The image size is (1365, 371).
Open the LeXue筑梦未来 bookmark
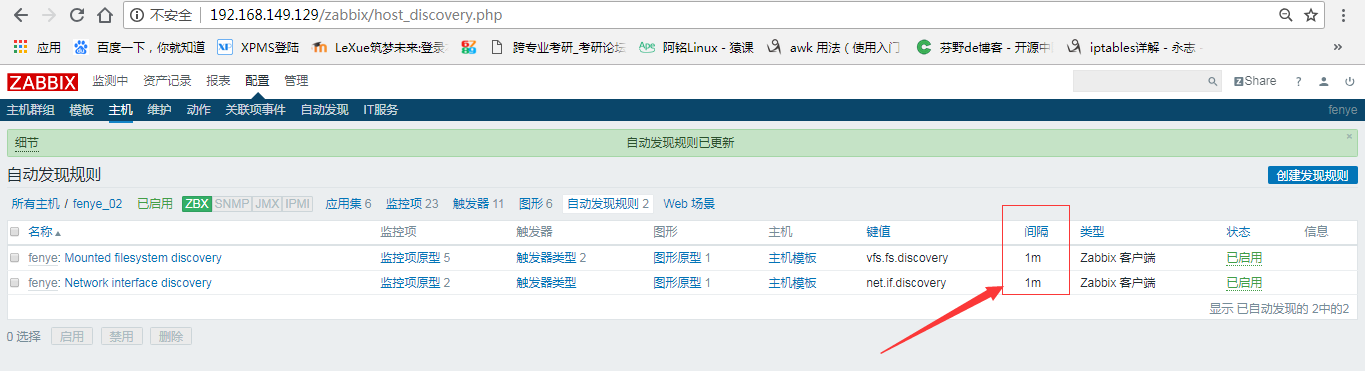coord(379,47)
